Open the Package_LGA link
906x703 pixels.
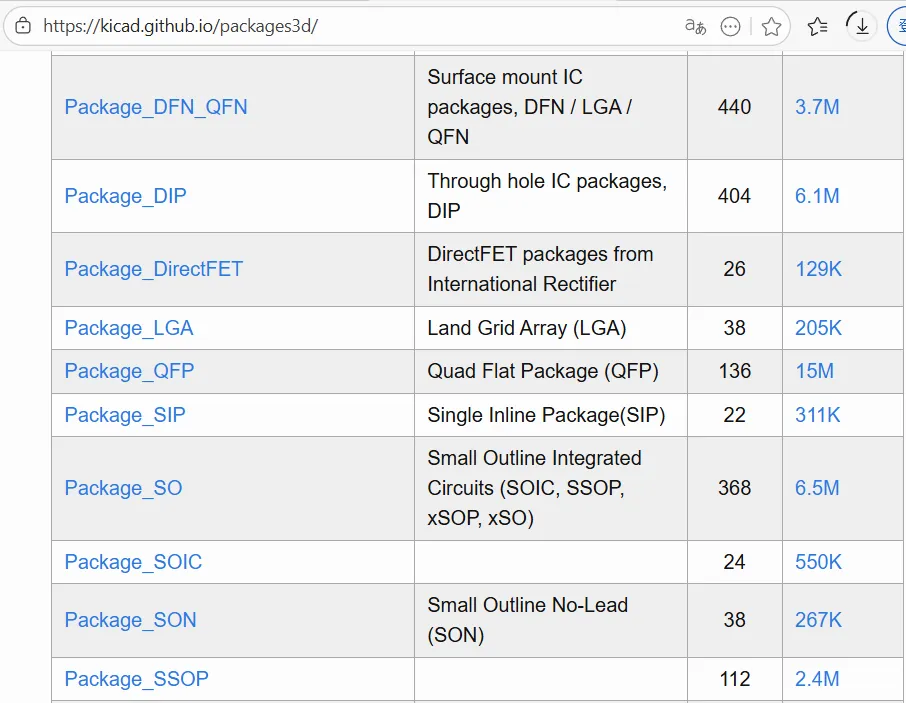pos(129,328)
